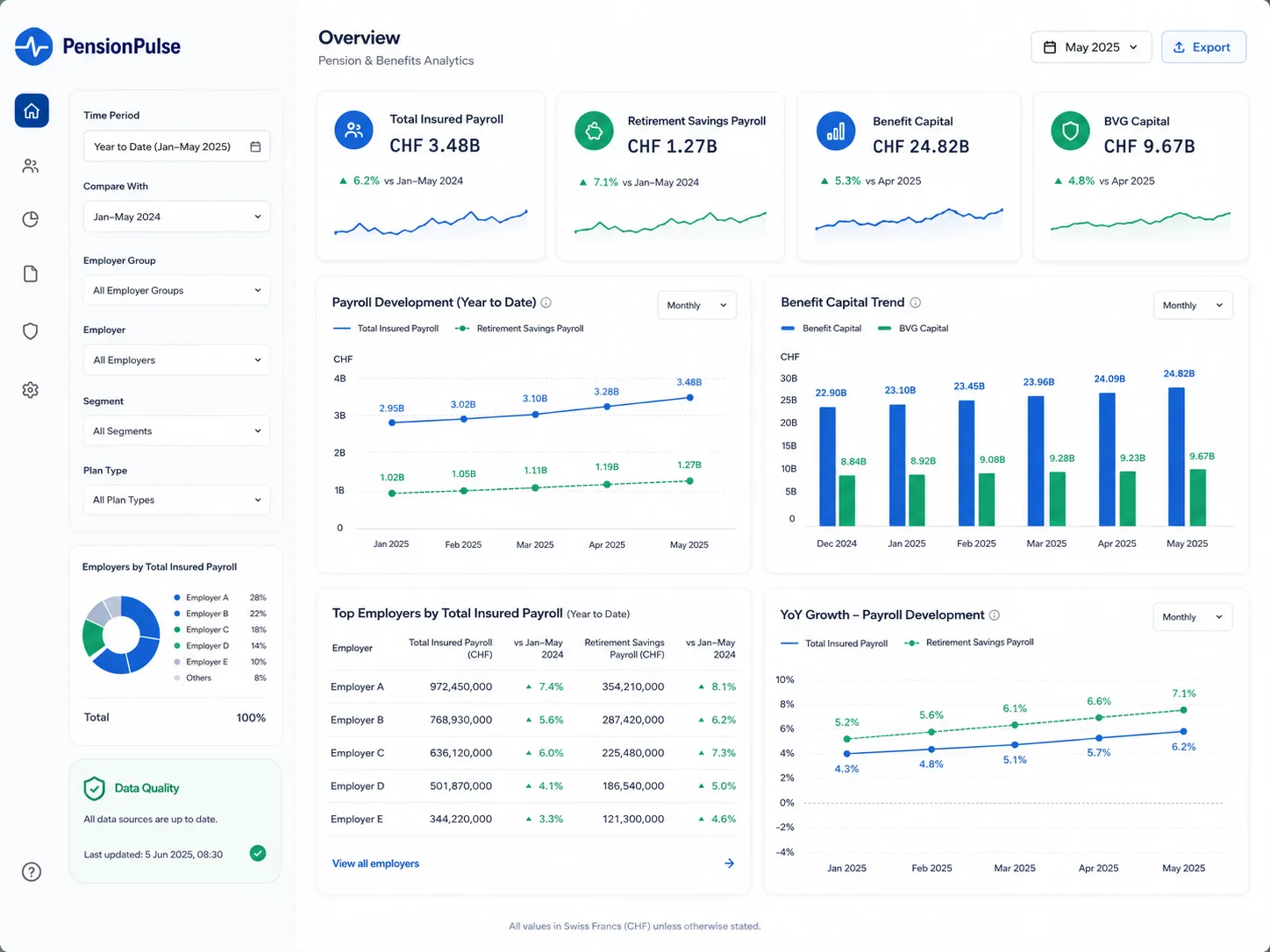Toggle the Retirement Savings Payroll legend in Payroll Development
The image size is (1270, 952).
point(519,329)
